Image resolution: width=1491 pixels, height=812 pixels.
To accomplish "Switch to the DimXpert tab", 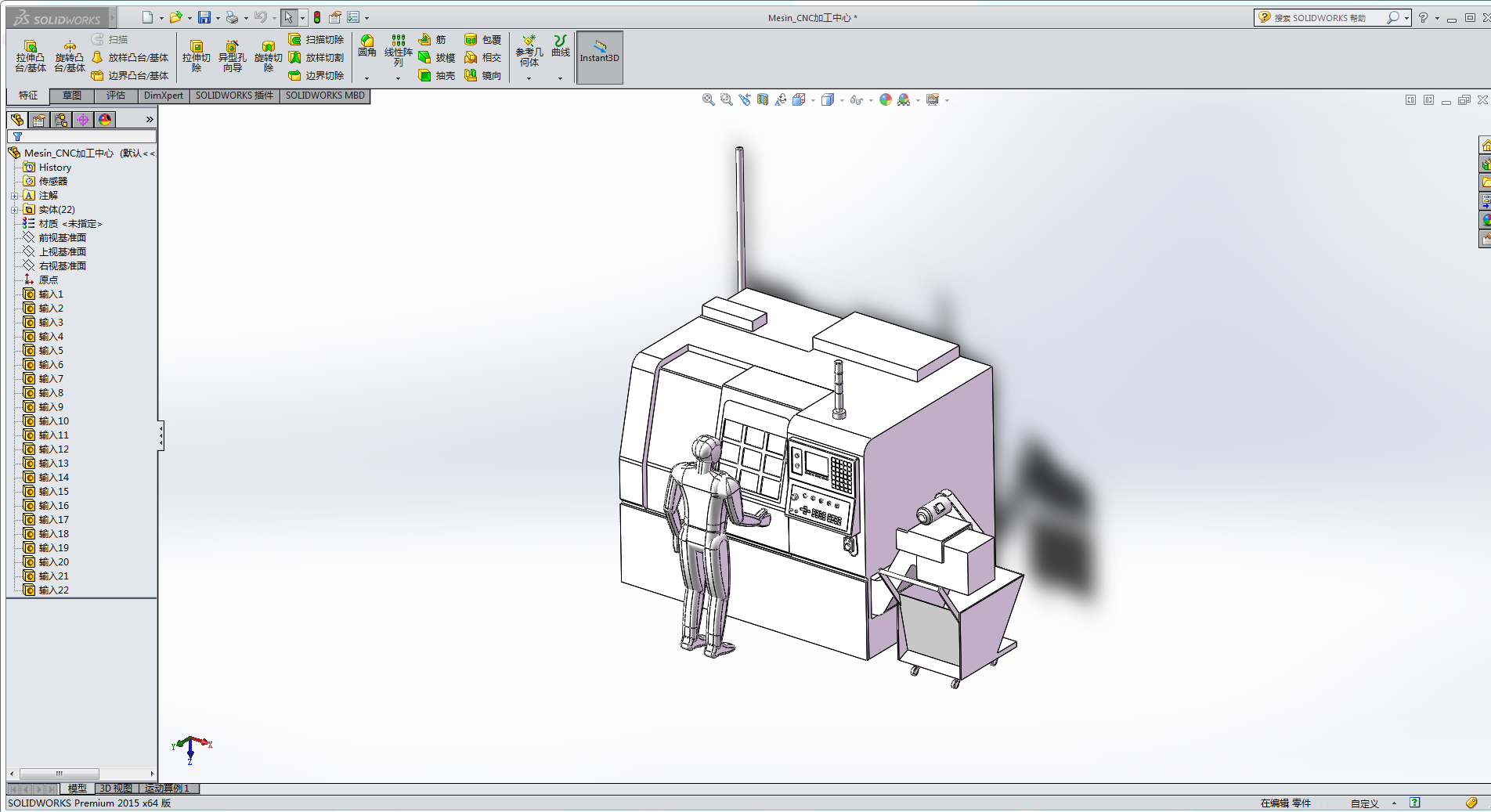I will pos(164,96).
